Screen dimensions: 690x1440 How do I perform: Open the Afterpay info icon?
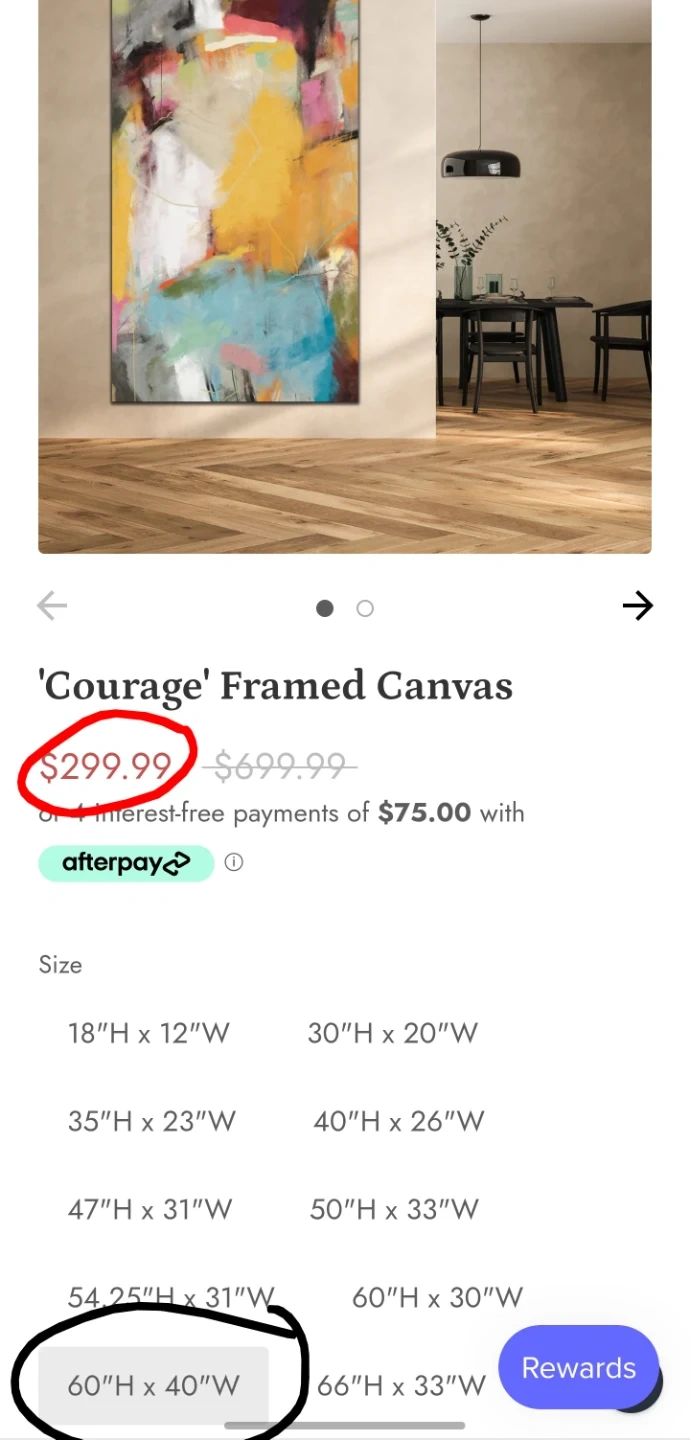click(234, 863)
